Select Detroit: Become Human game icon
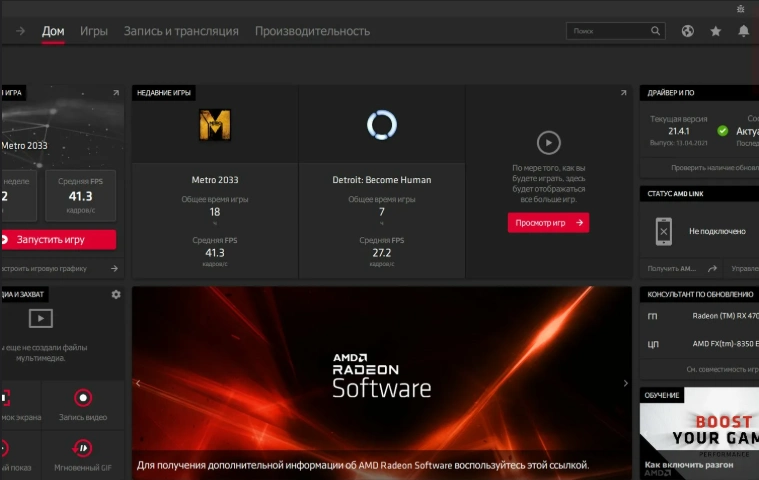 pos(382,125)
